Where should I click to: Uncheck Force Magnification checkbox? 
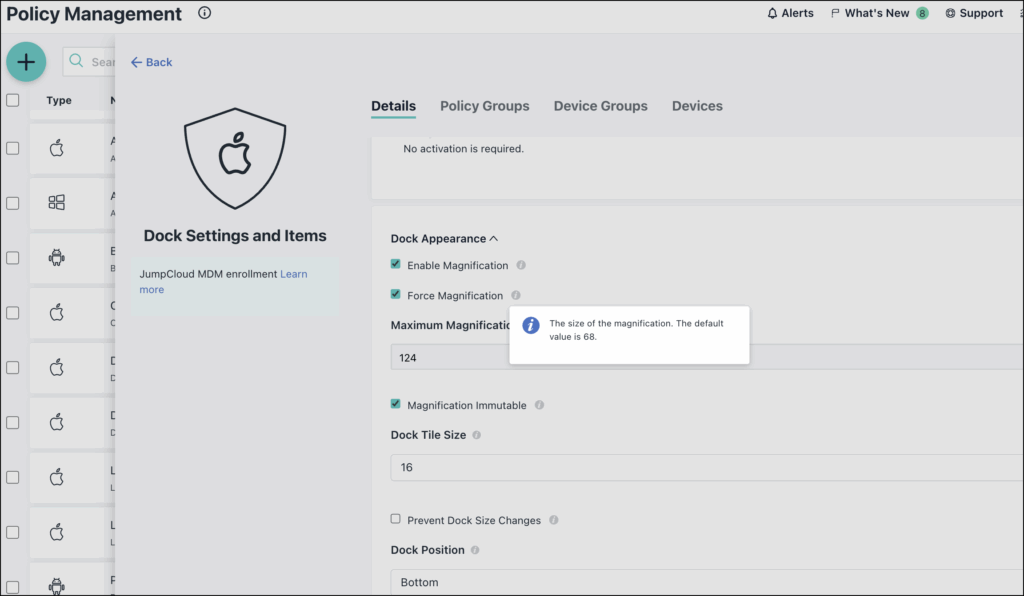pyautogui.click(x=396, y=295)
